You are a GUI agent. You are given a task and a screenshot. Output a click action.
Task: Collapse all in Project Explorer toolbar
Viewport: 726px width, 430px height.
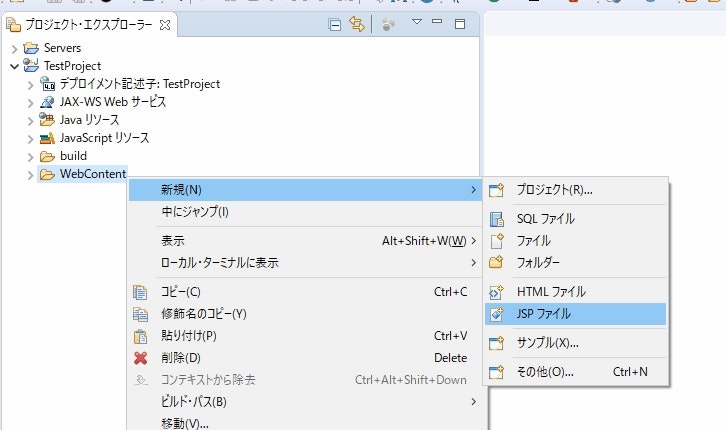334,25
